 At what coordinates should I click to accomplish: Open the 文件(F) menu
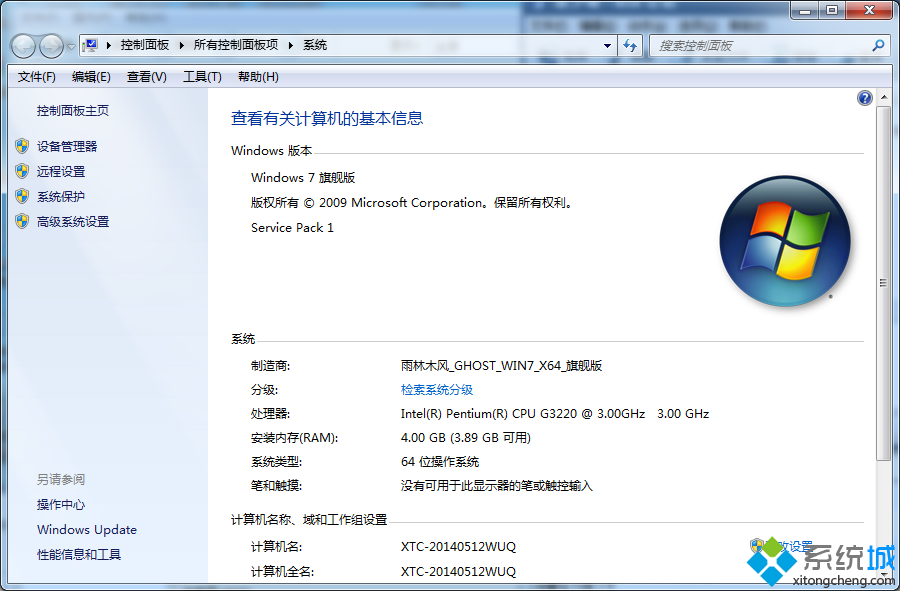(x=36, y=77)
